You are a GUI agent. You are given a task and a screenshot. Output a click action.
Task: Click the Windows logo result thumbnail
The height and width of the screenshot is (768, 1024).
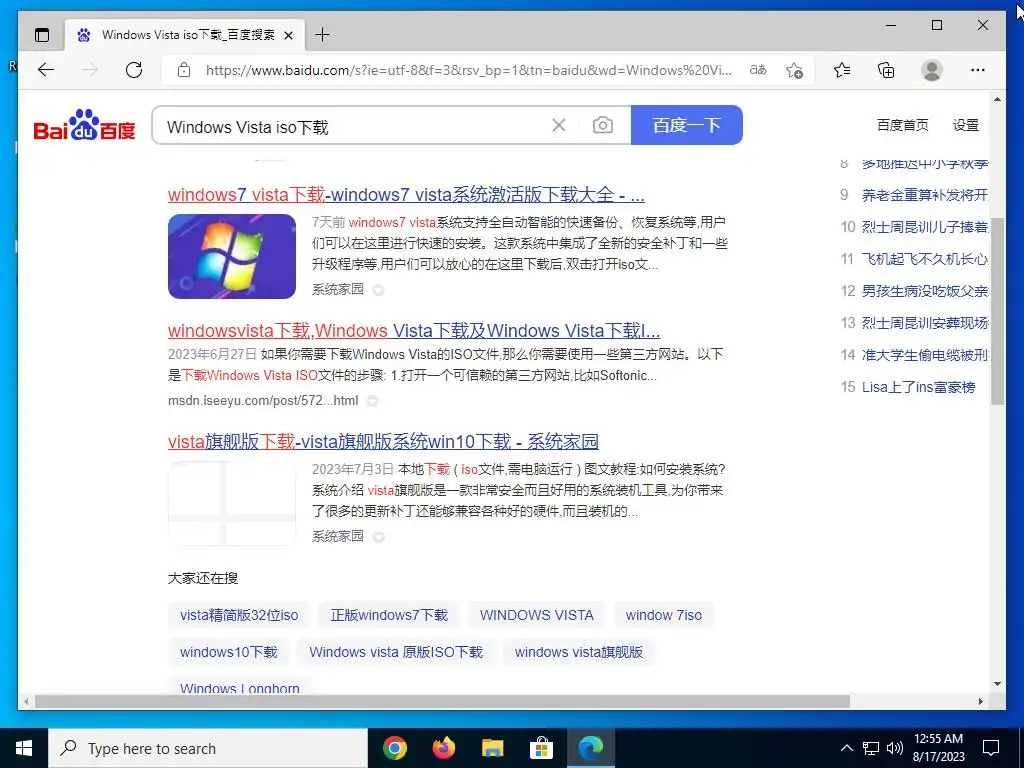232,256
